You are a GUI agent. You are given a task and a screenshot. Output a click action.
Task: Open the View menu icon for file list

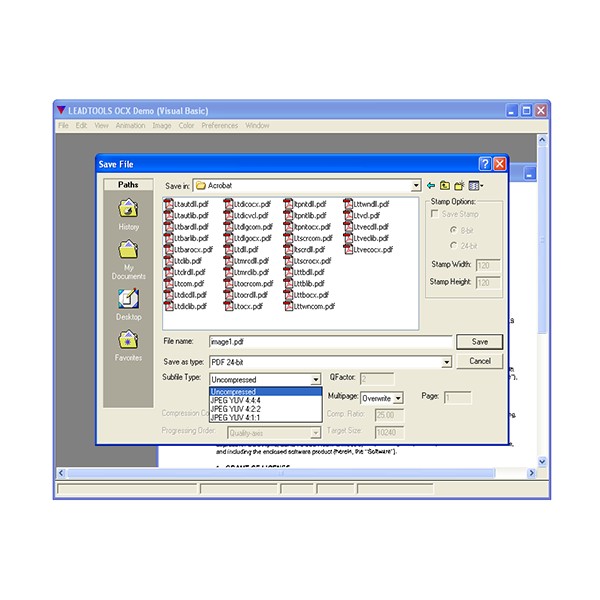pyautogui.click(x=476, y=185)
